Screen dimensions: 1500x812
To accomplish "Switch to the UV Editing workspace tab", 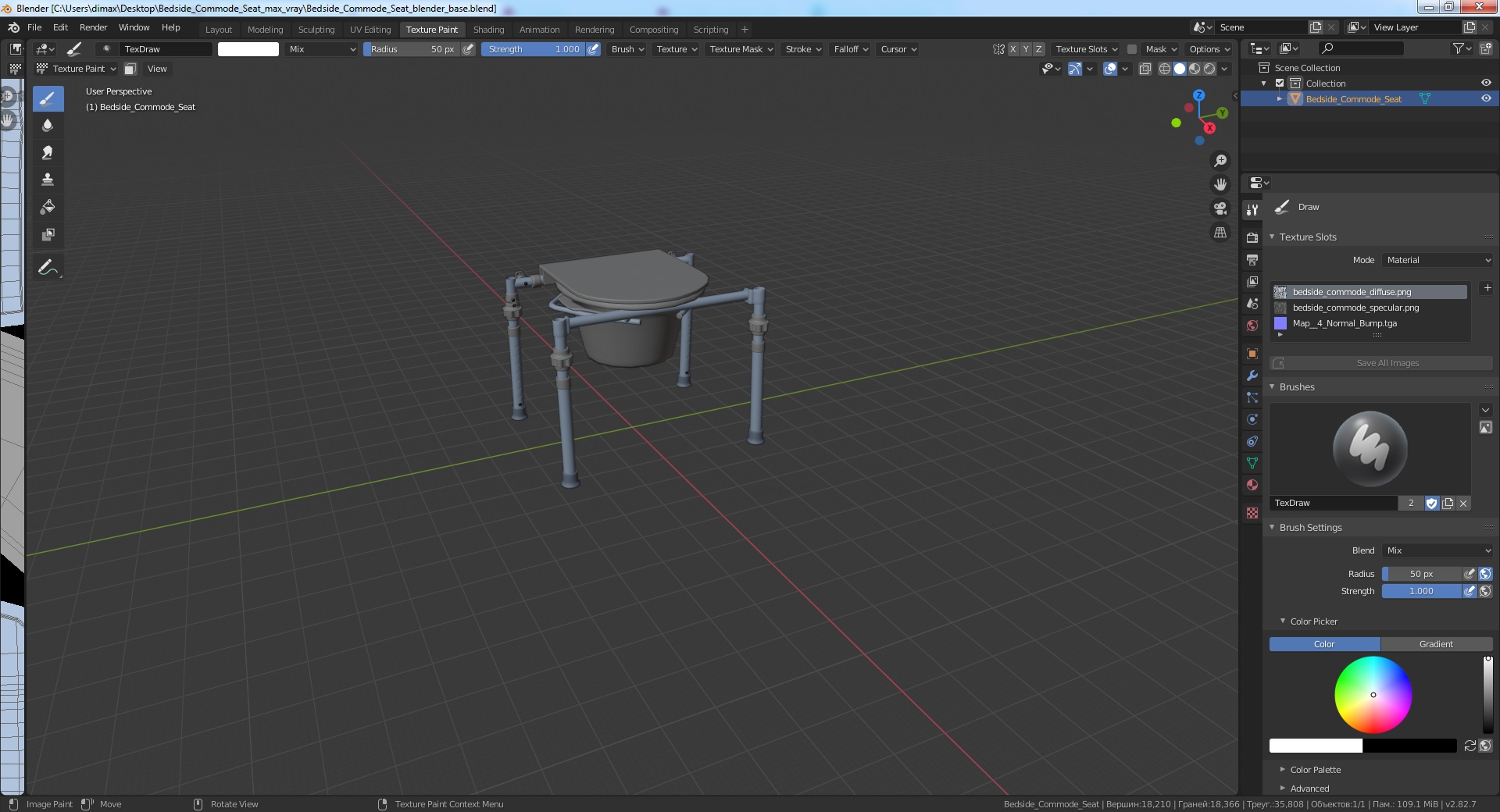I will [370, 30].
